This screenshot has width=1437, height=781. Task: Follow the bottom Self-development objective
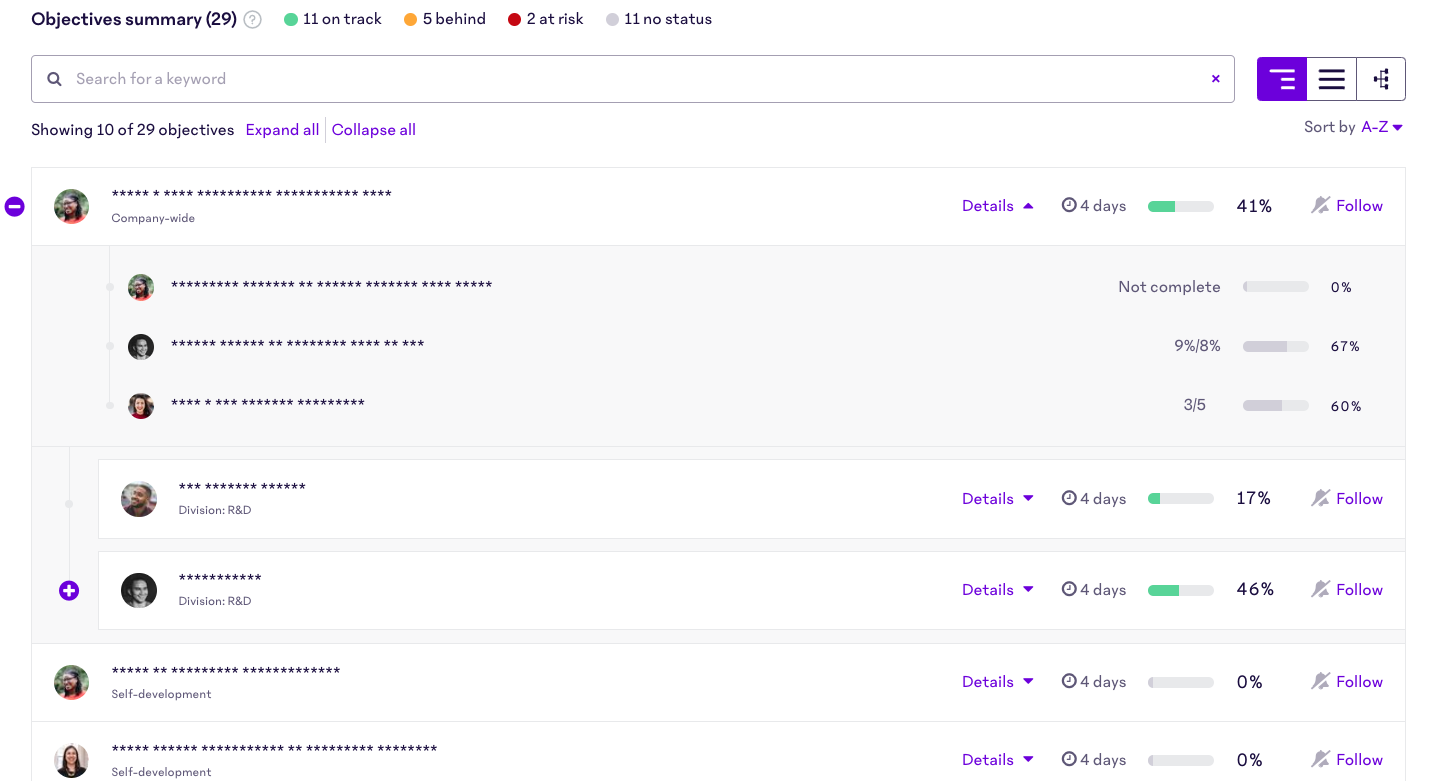pyautogui.click(x=1359, y=759)
